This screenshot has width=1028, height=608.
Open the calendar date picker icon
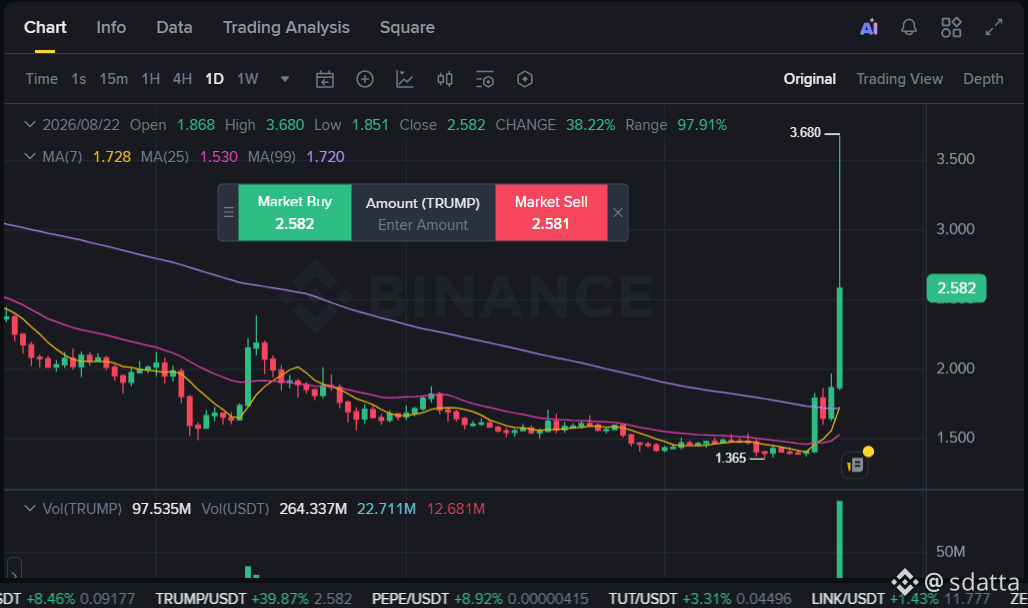click(325, 79)
